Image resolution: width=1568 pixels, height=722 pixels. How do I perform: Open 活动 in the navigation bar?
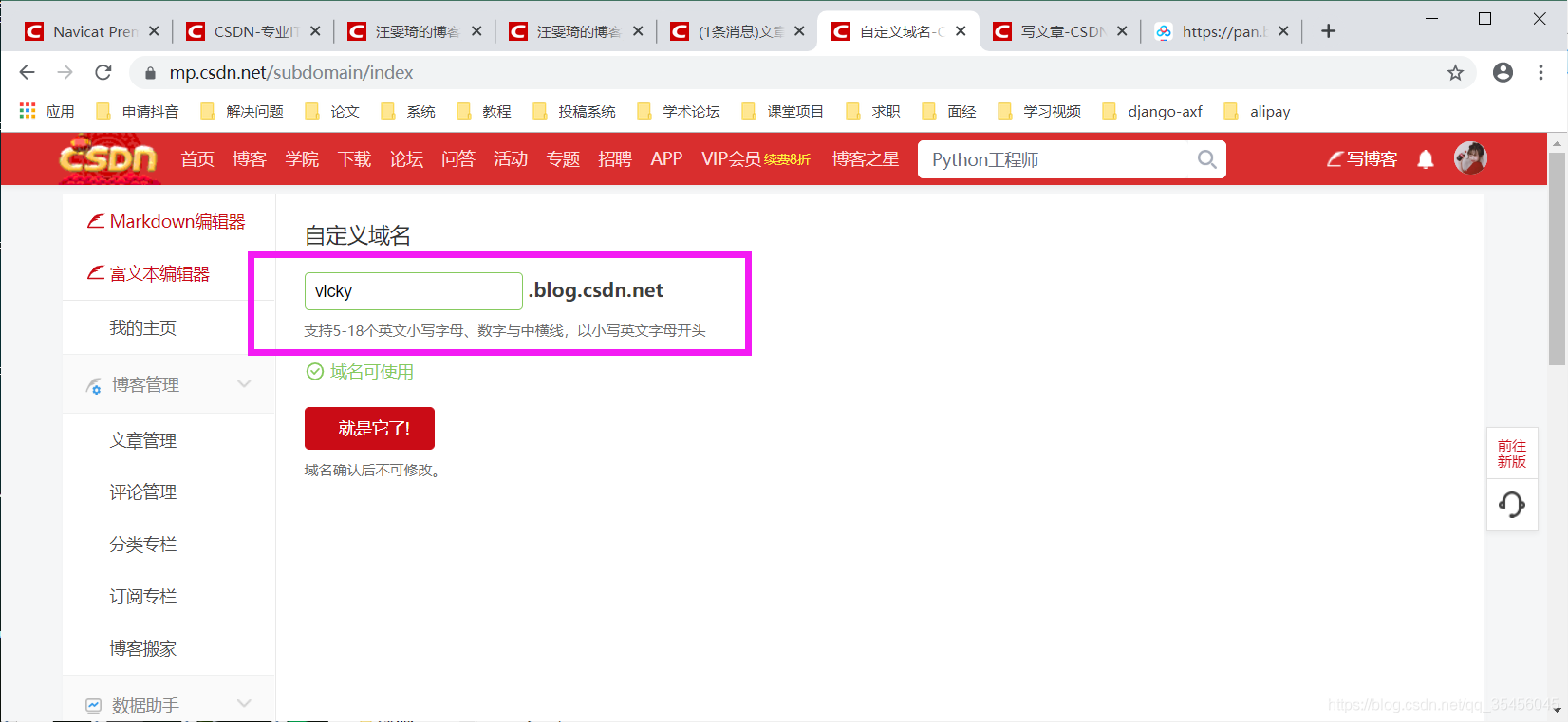tap(511, 159)
